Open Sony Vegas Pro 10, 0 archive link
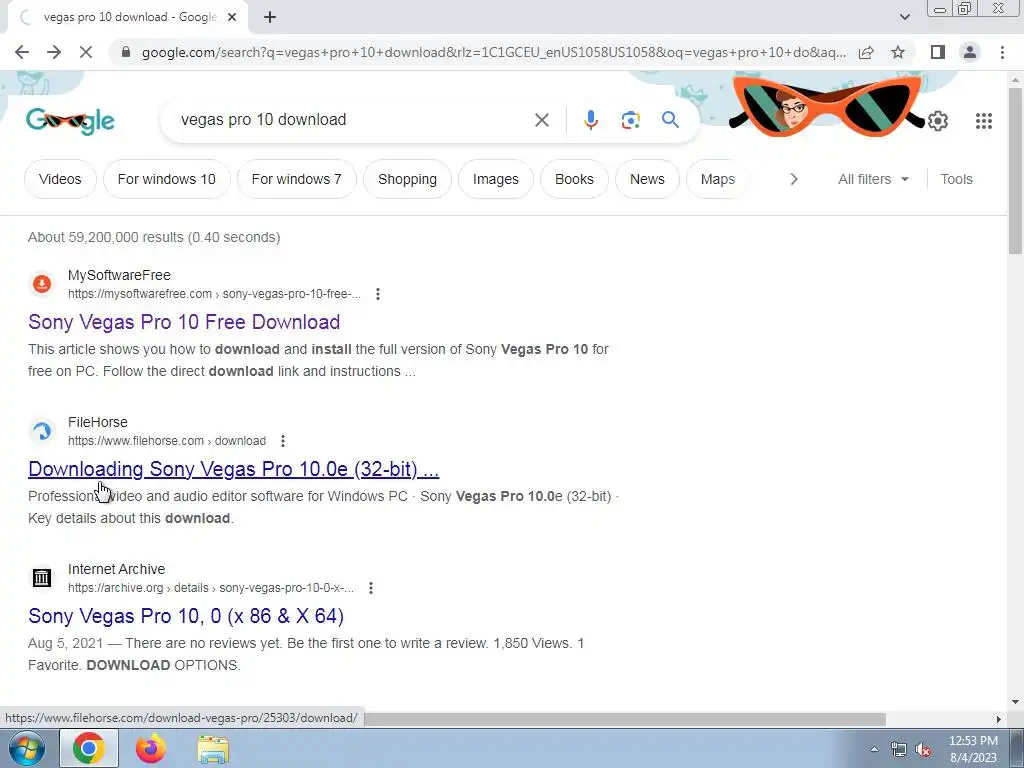The width and height of the screenshot is (1024, 768). [186, 616]
